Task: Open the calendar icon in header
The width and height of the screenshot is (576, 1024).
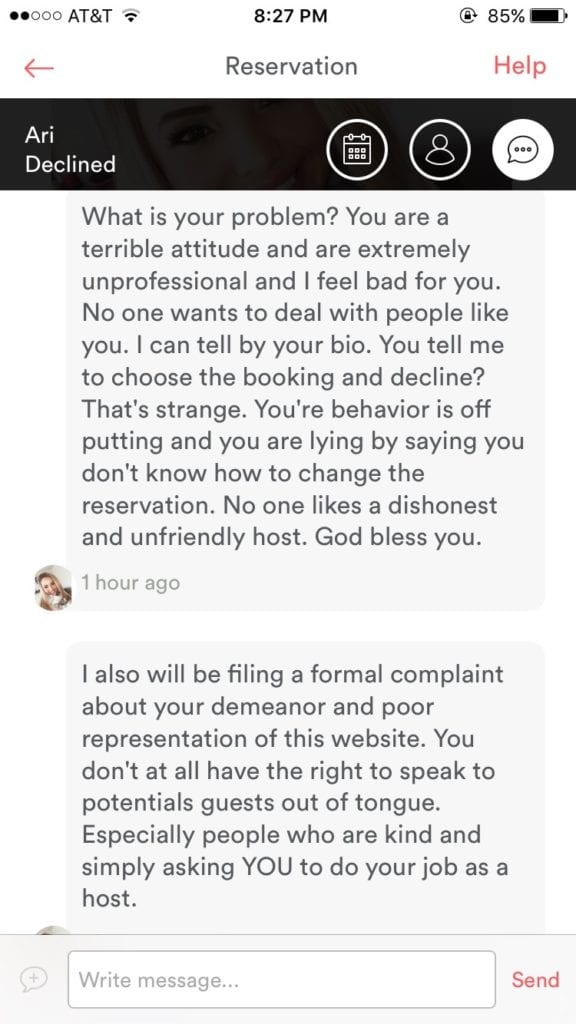Action: pyautogui.click(x=357, y=150)
